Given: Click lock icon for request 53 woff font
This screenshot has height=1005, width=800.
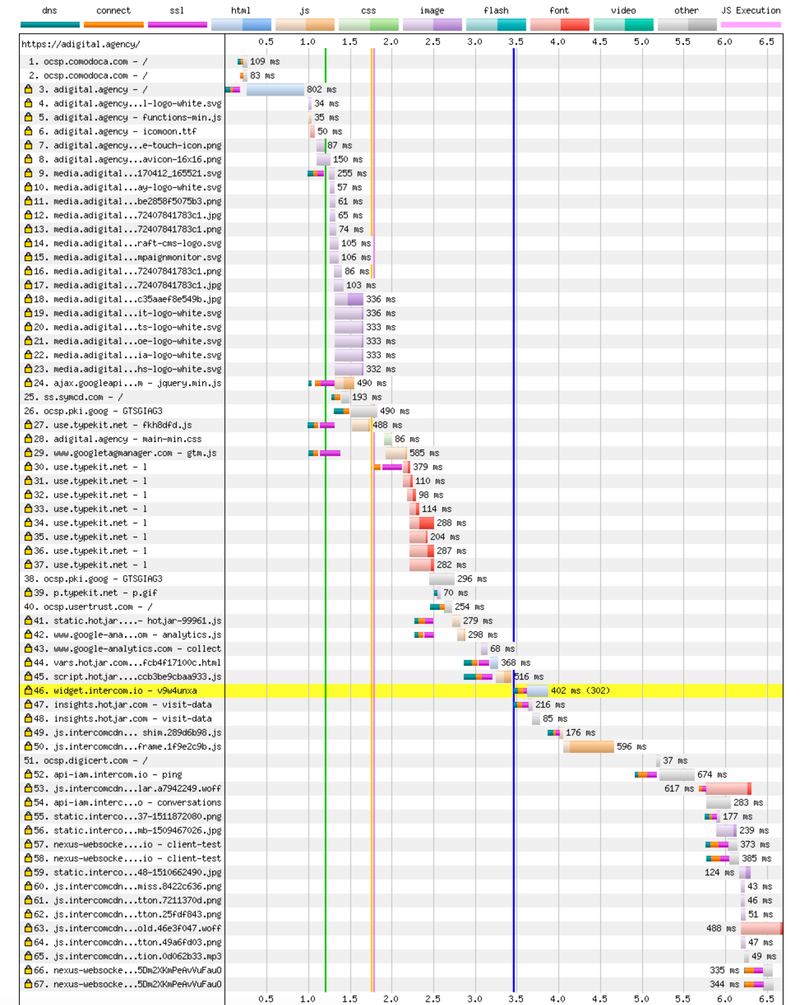Looking at the screenshot, I should pyautogui.click(x=28, y=789).
